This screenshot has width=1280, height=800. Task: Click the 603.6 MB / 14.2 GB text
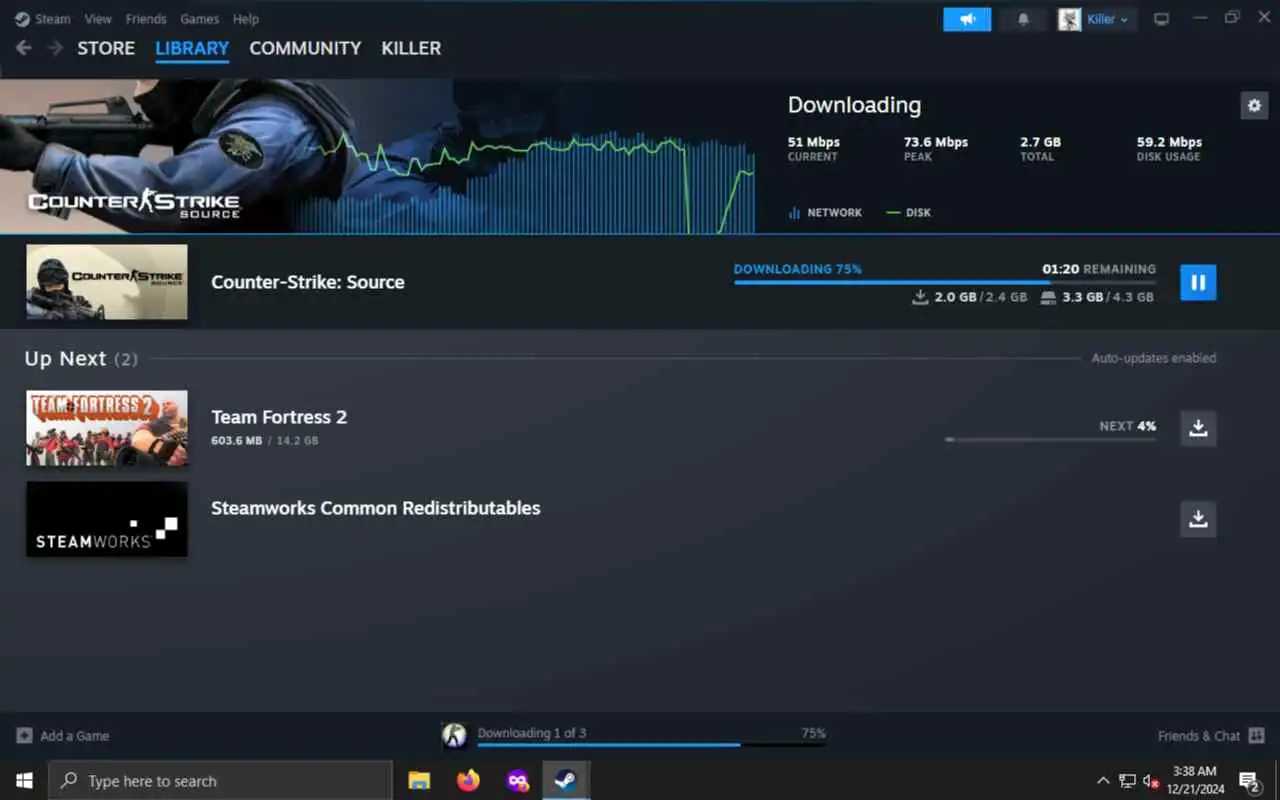[x=265, y=441]
